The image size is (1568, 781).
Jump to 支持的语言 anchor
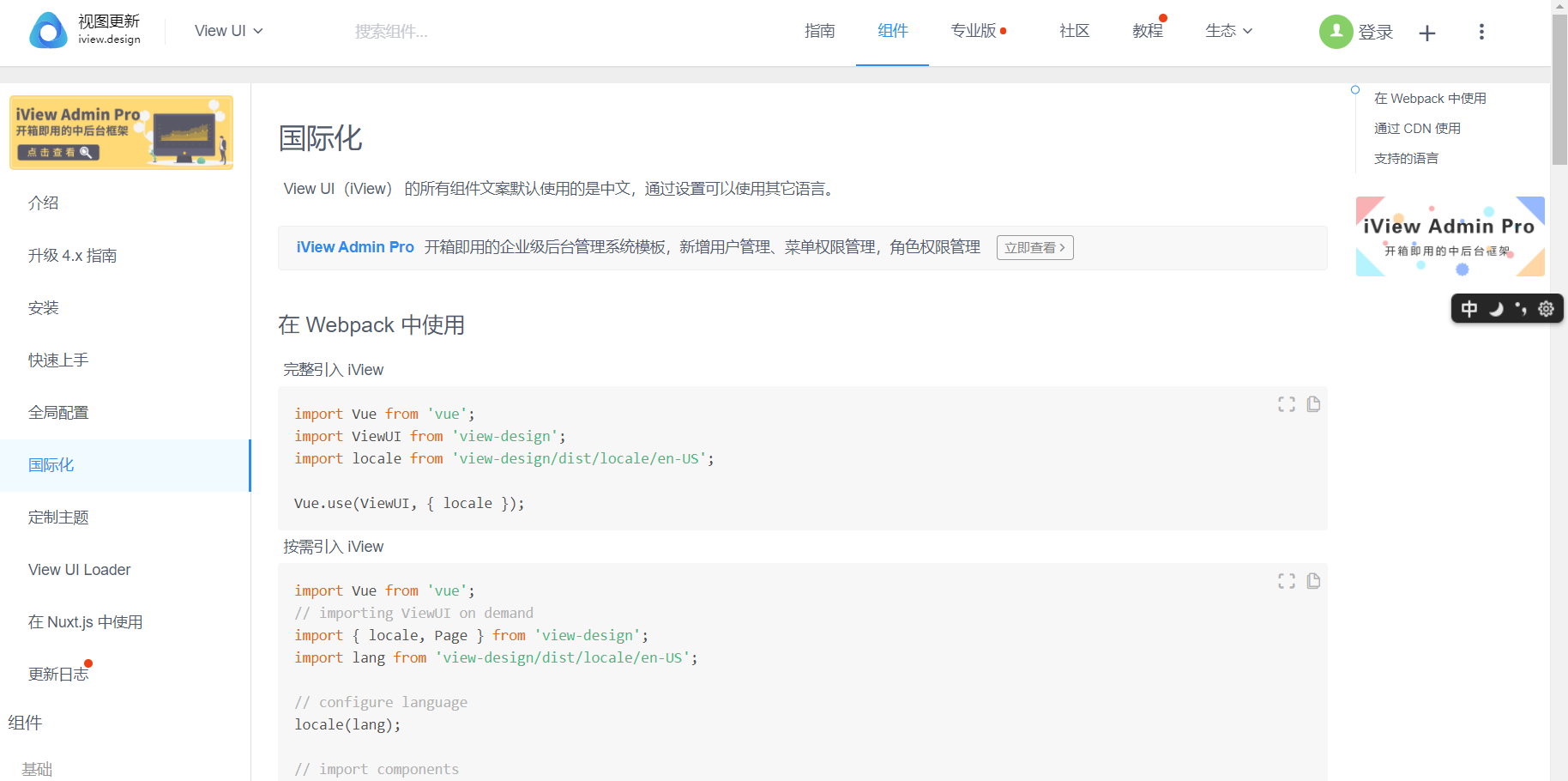[1406, 159]
